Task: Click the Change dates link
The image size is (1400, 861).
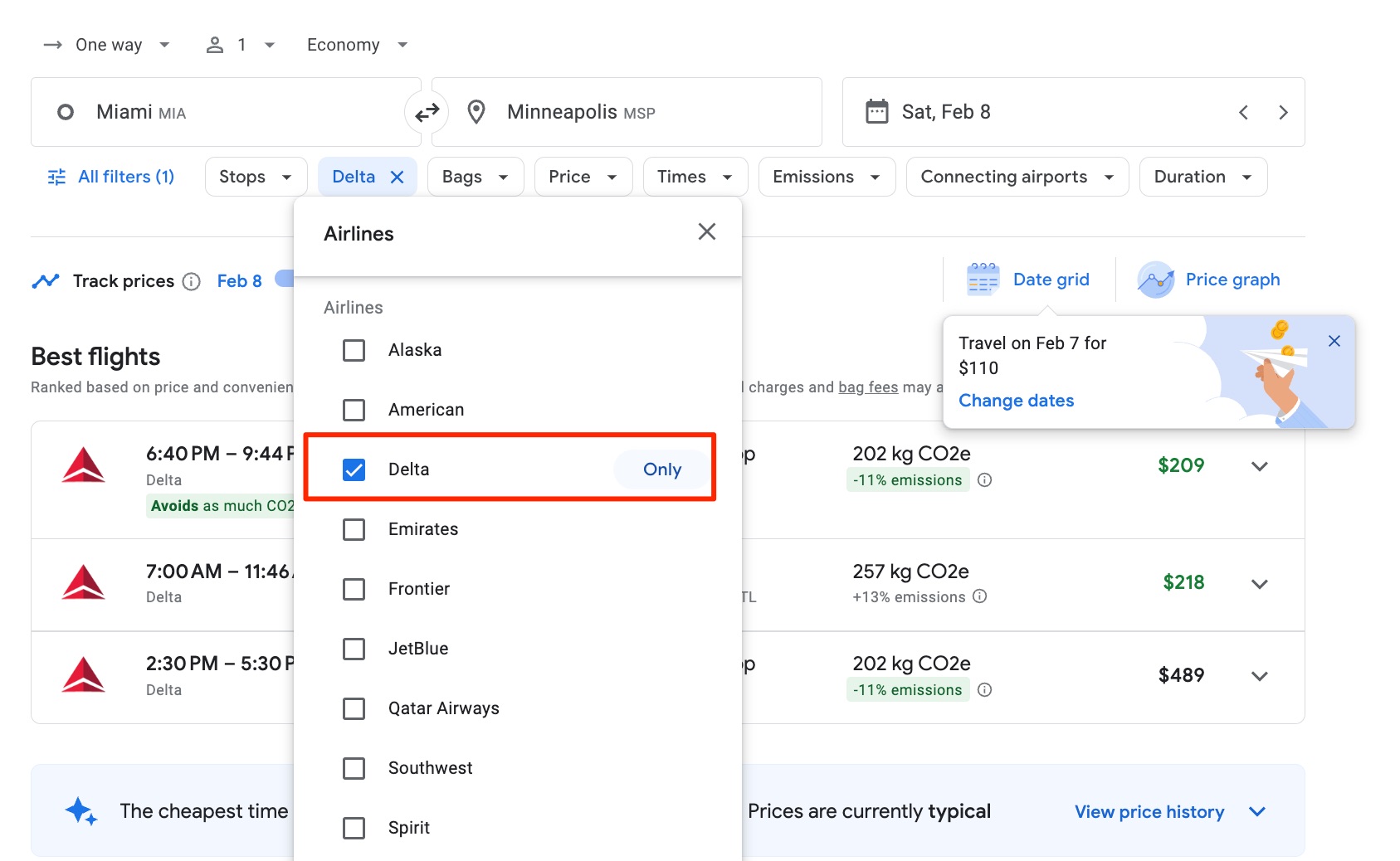Action: [1016, 401]
